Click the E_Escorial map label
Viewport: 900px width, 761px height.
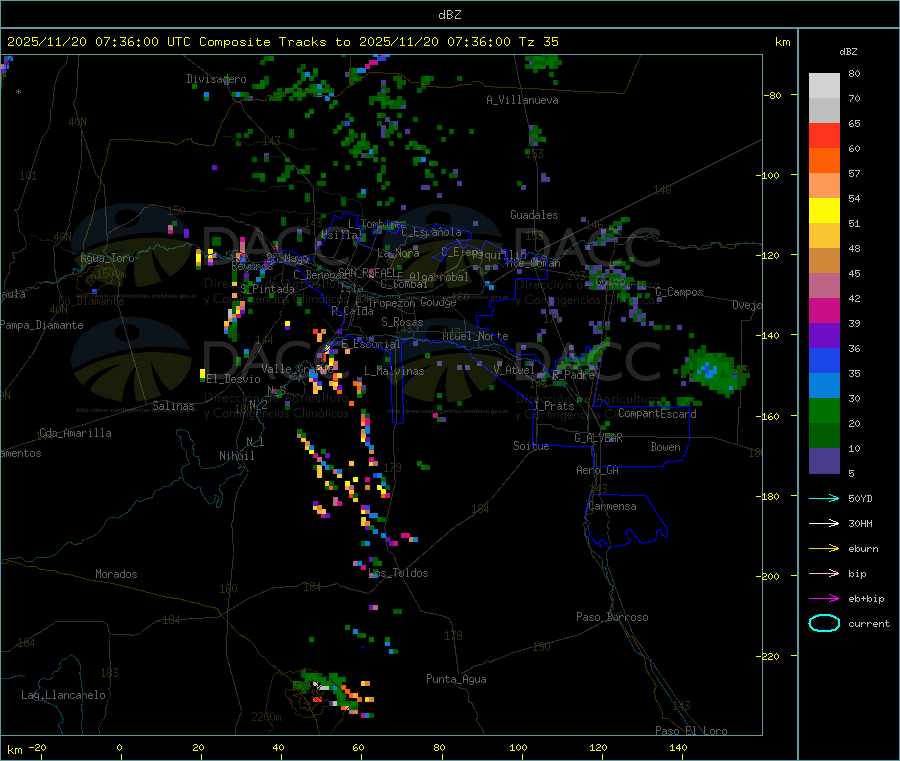pyautogui.click(x=371, y=344)
